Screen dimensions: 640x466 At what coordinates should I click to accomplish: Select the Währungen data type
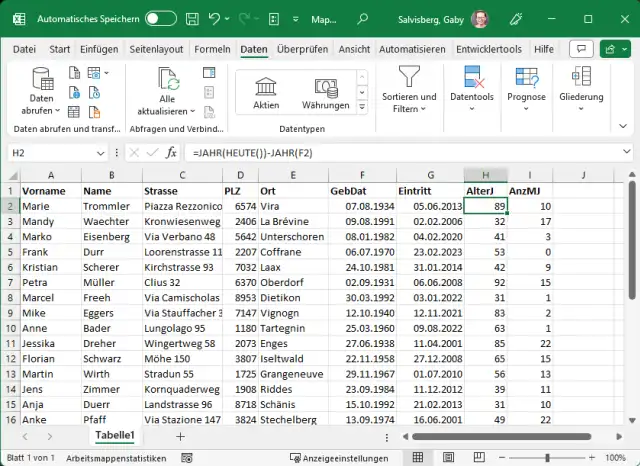click(x=326, y=93)
